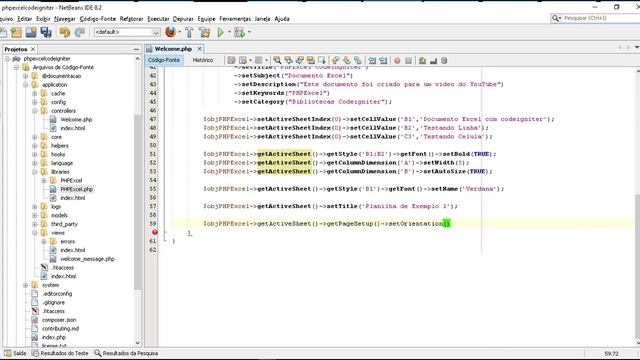Open the Ferramentas menu
Image resolution: width=640 pixels, height=360 pixels.
(235, 19)
